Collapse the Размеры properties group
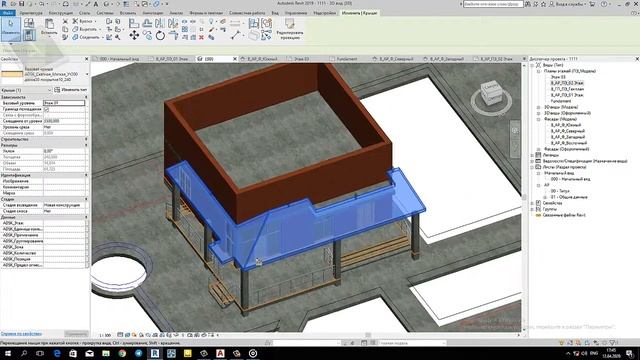 [86, 145]
